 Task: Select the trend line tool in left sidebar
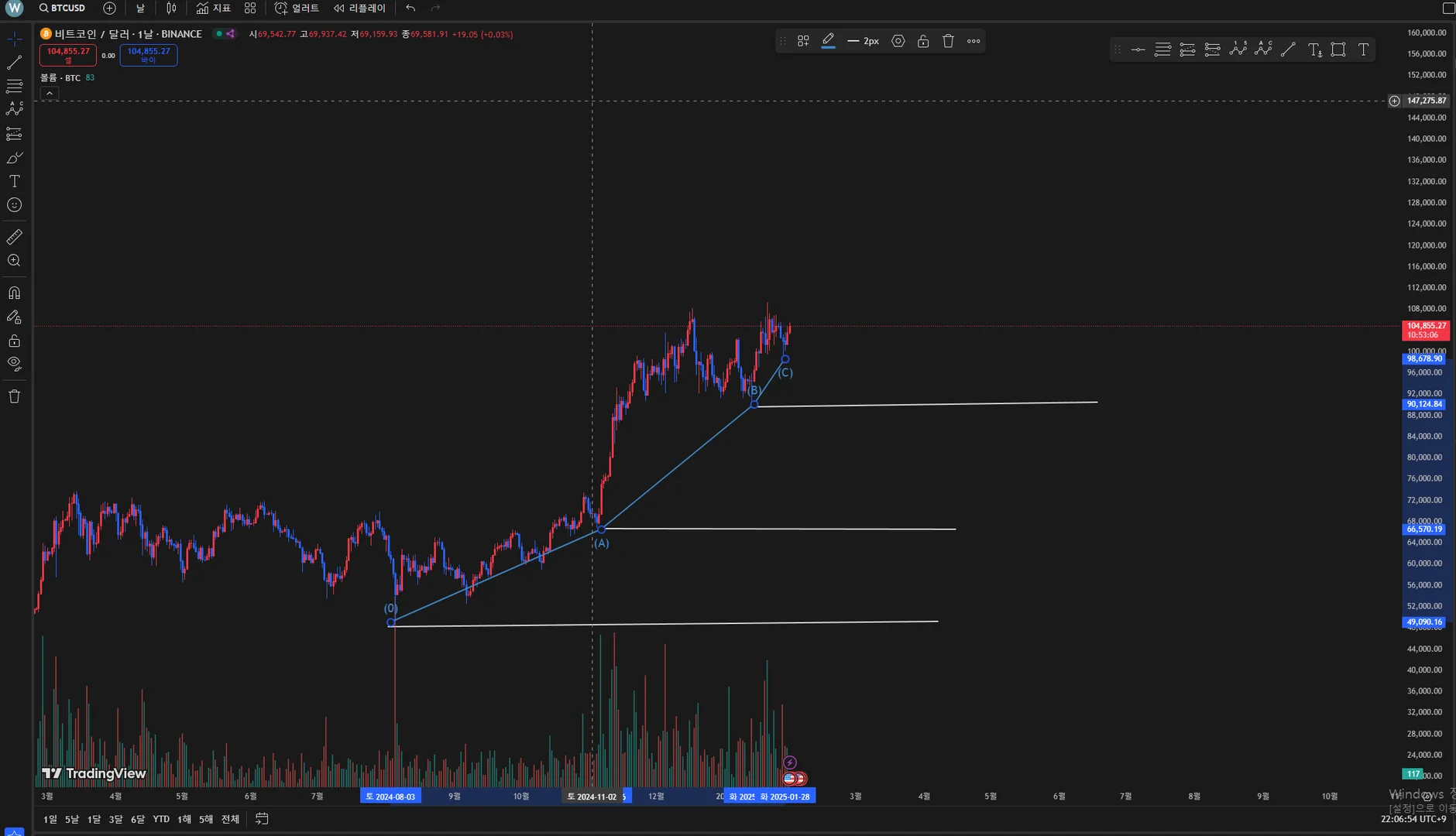click(14, 63)
